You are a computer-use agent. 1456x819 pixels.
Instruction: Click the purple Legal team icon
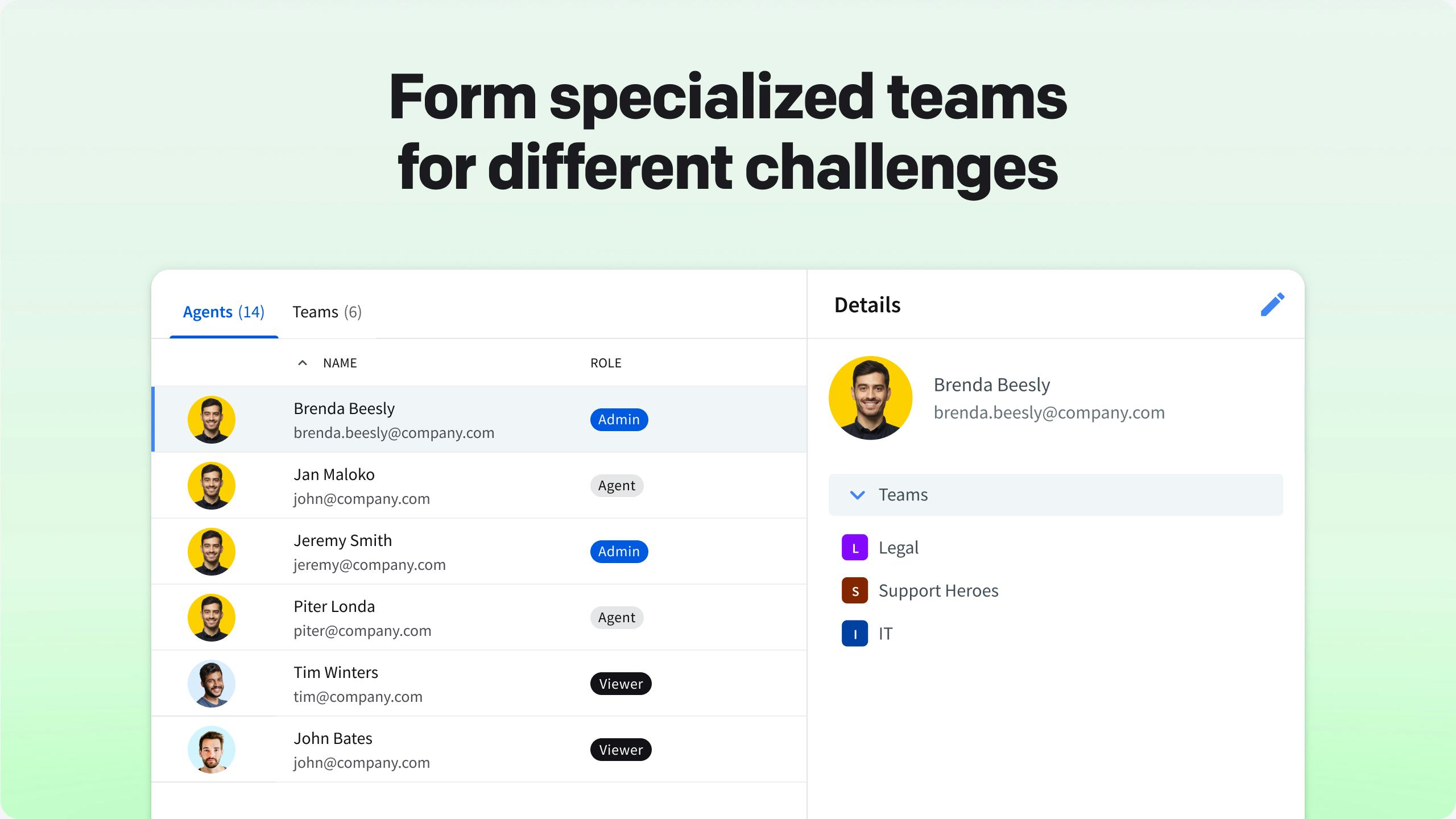tap(854, 548)
